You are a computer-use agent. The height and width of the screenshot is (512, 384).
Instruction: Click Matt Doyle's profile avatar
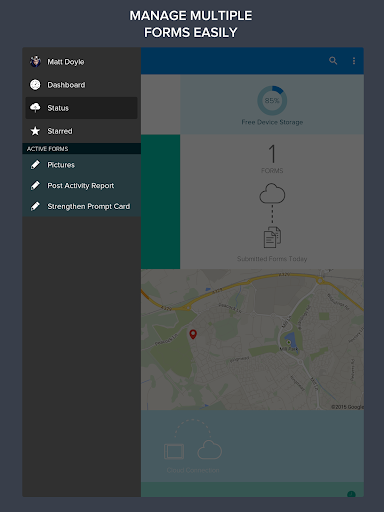(35, 61)
